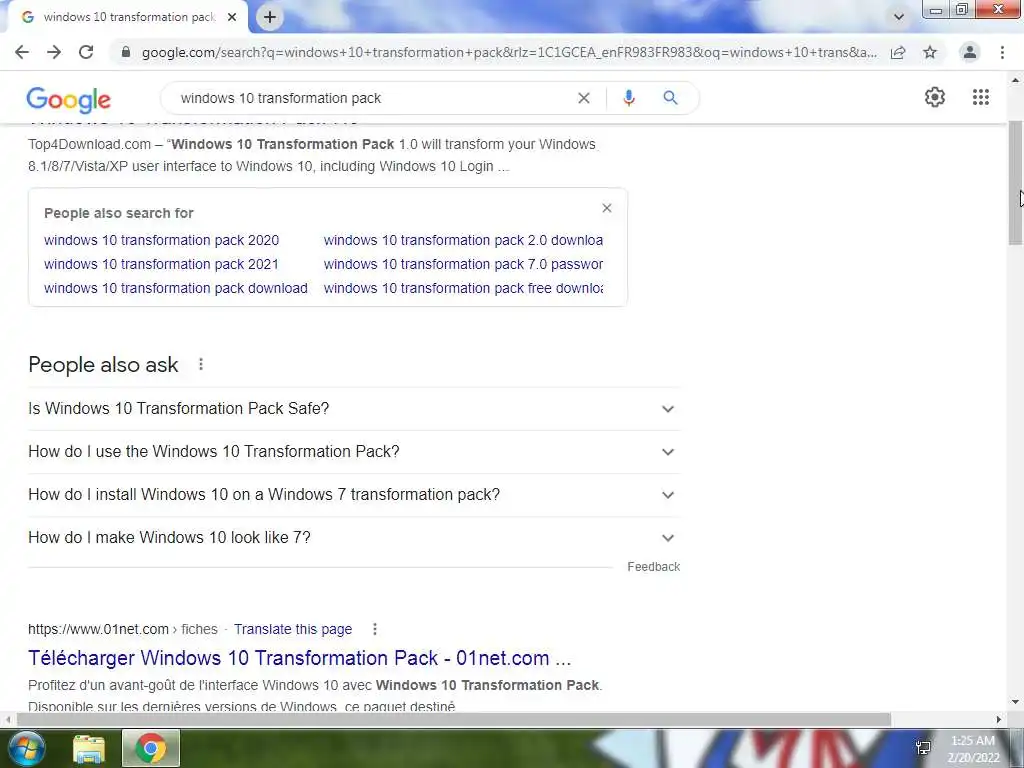Viewport: 1024px width, 768px height.
Task: Open windows 10 transformation pack 2021 suggestion
Action: (161, 264)
